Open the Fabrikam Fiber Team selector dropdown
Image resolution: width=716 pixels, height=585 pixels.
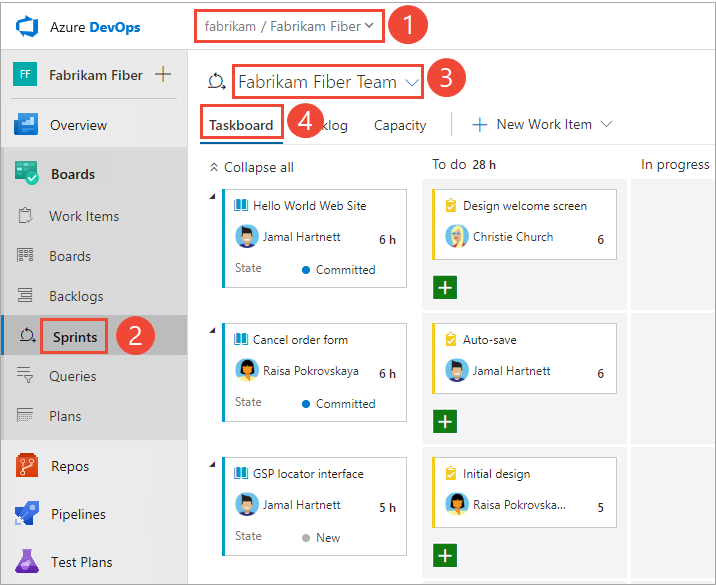(328, 82)
